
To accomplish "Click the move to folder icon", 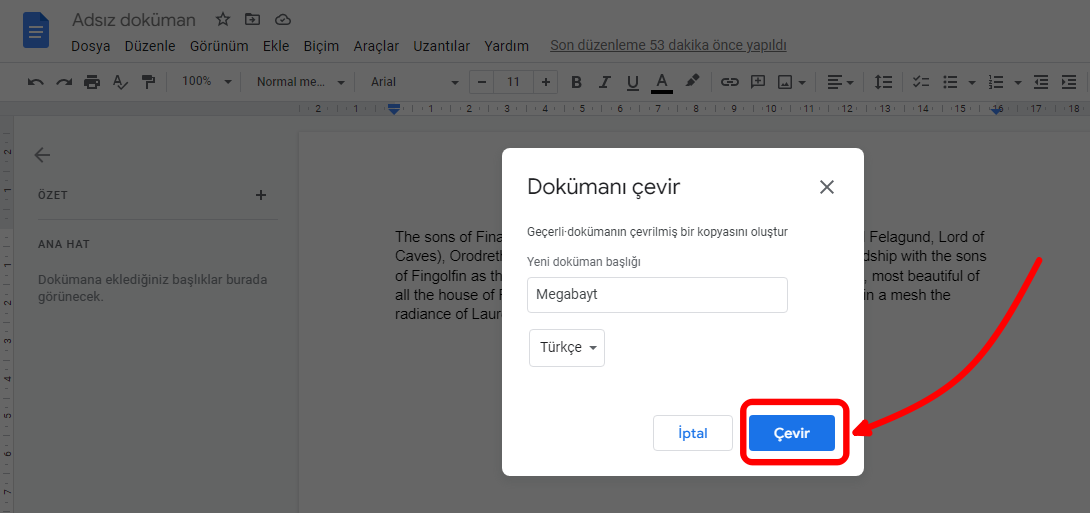I will pos(252,20).
